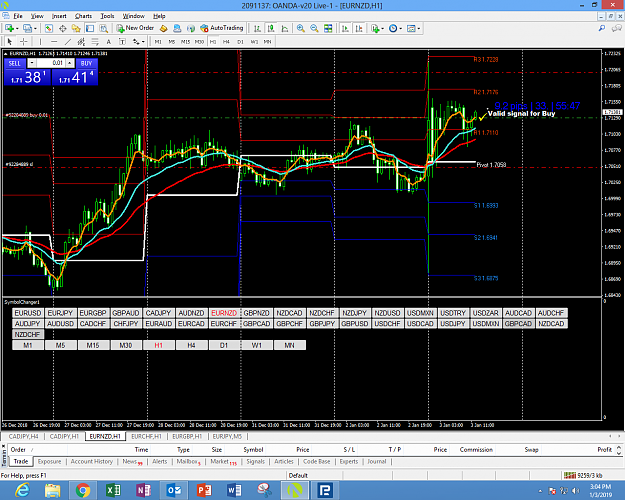Click the SELL one-click button
625x500 pixels.
click(15, 63)
